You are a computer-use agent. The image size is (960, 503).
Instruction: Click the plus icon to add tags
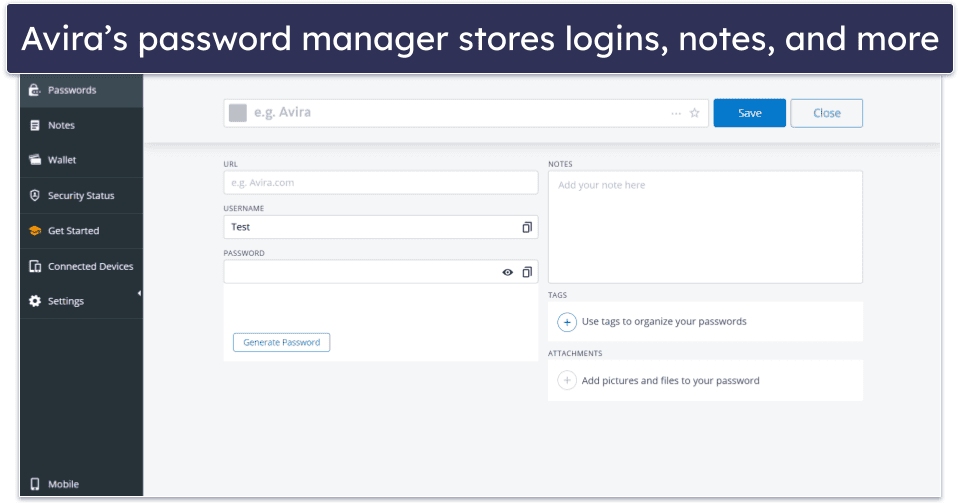pos(567,322)
